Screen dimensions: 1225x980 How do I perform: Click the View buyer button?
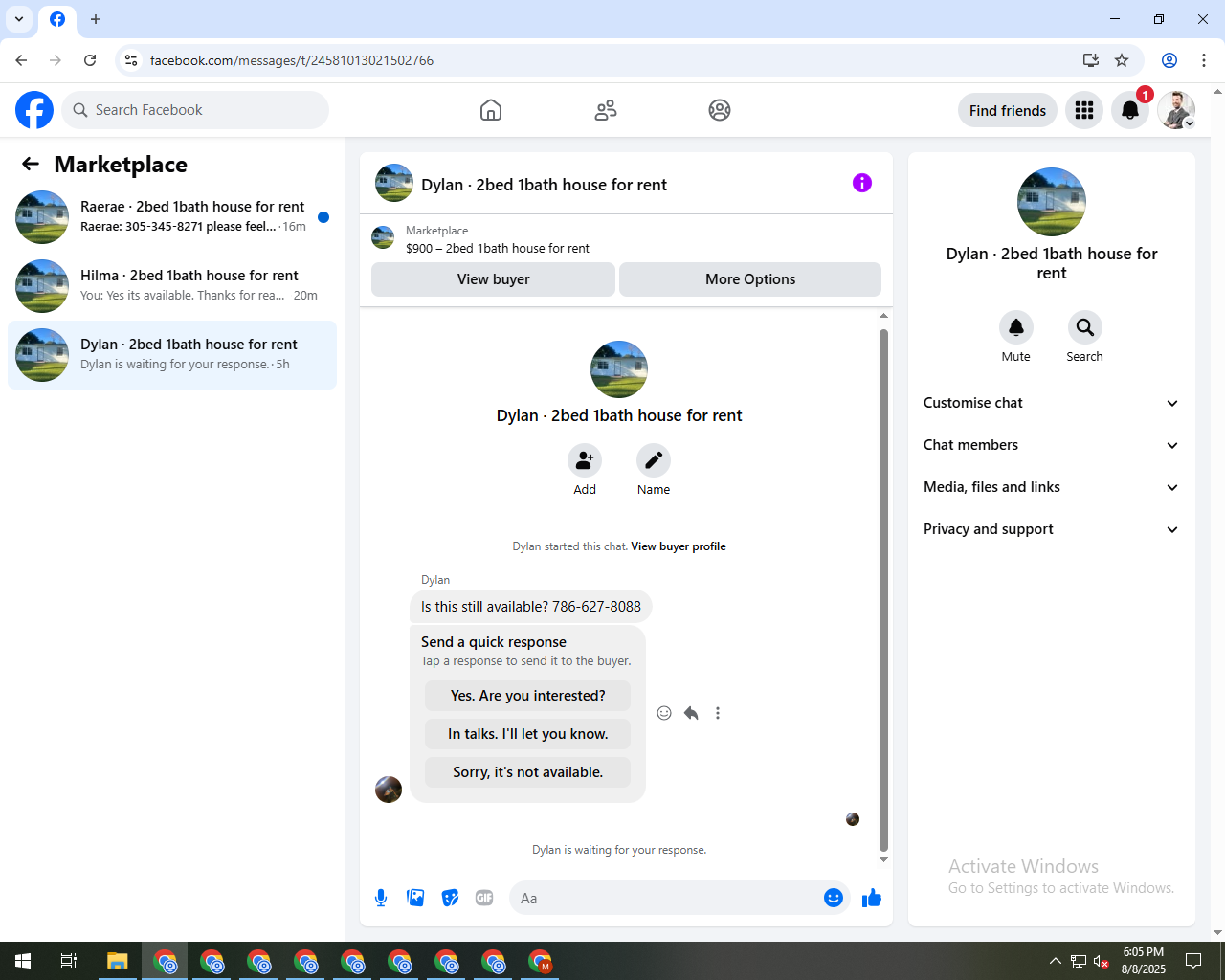pyautogui.click(x=493, y=279)
